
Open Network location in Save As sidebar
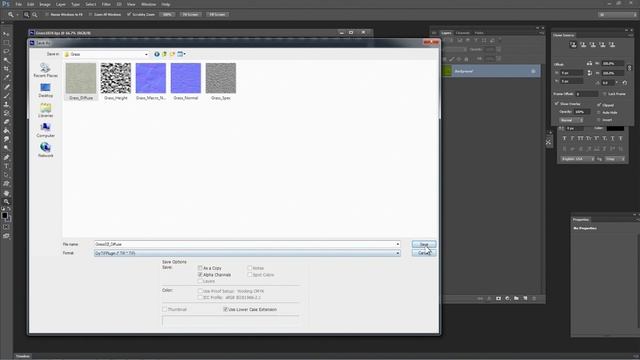click(x=45, y=150)
